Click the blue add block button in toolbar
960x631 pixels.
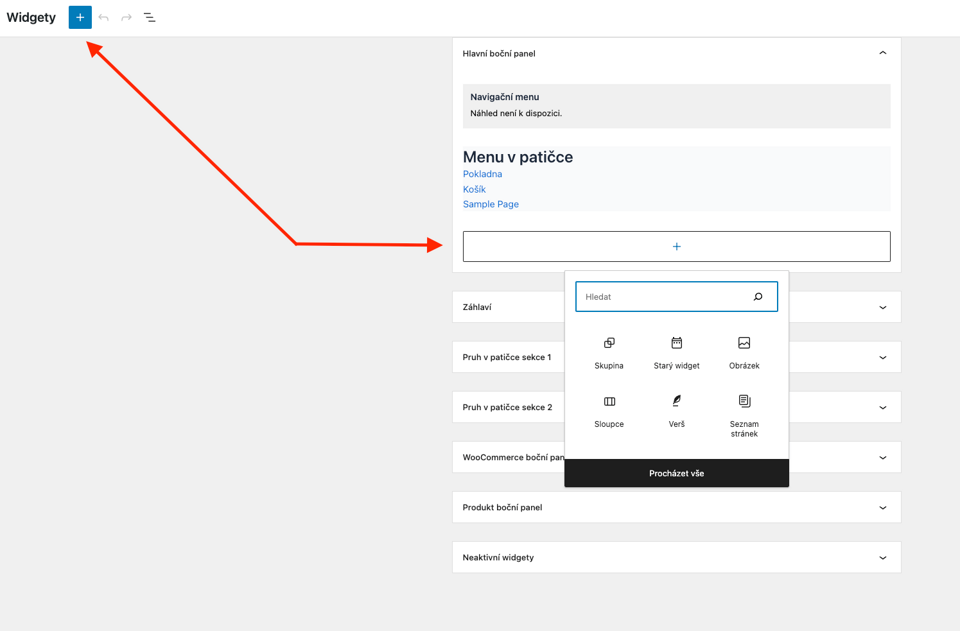pyautogui.click(x=80, y=17)
